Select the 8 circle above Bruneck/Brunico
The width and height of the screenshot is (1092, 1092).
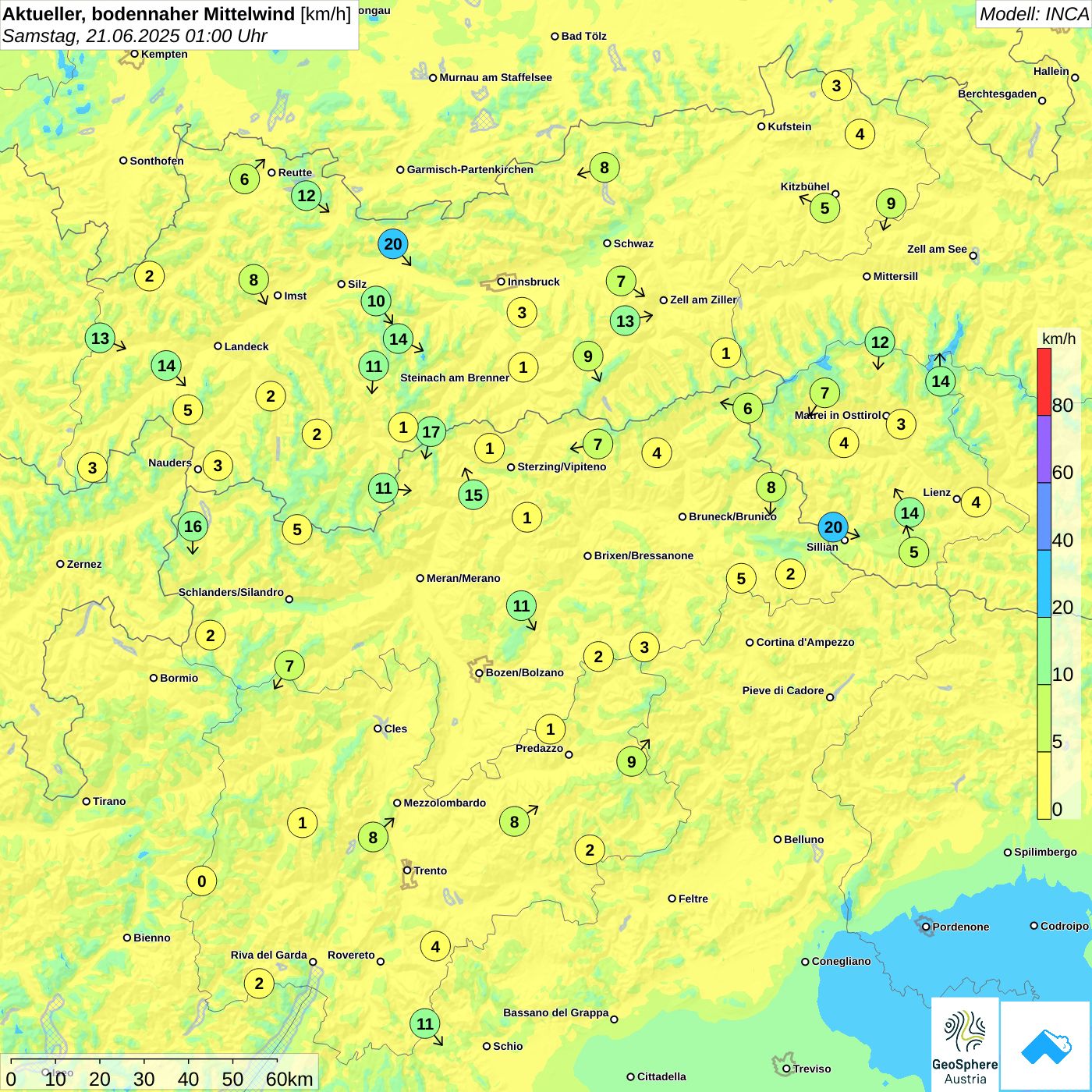(x=771, y=487)
